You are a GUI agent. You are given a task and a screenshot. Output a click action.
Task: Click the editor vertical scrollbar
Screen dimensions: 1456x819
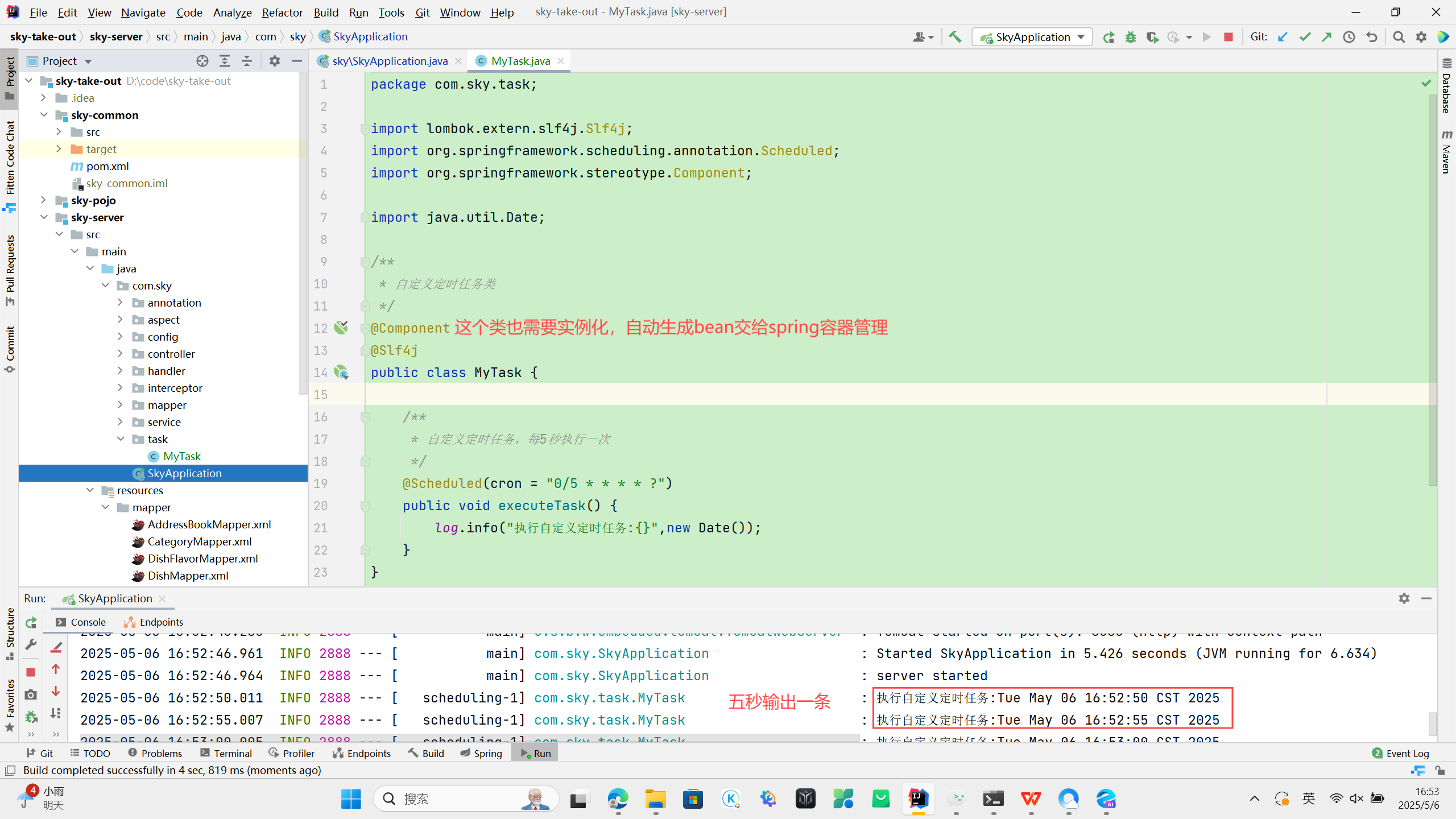coord(1432,284)
